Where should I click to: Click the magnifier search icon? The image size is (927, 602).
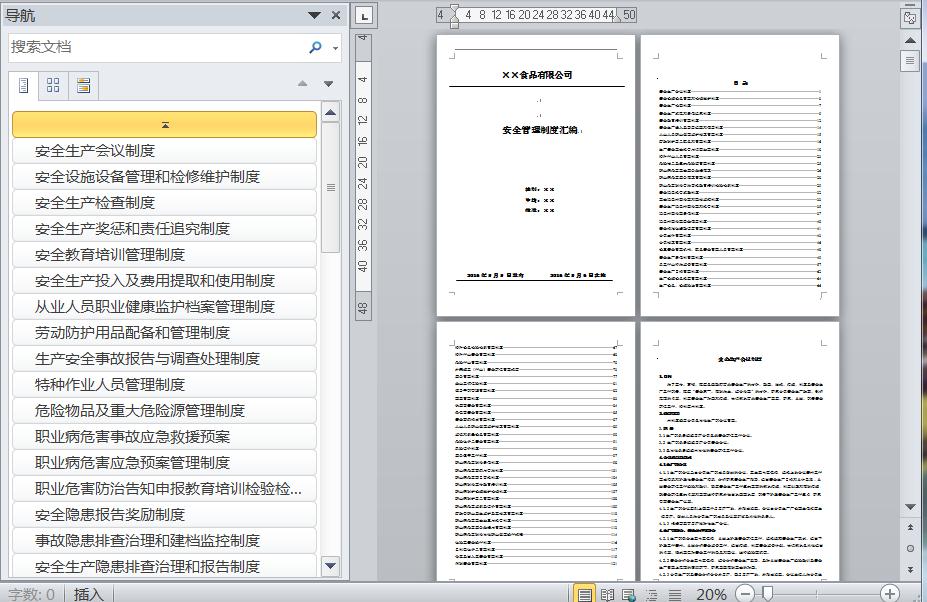coord(316,47)
